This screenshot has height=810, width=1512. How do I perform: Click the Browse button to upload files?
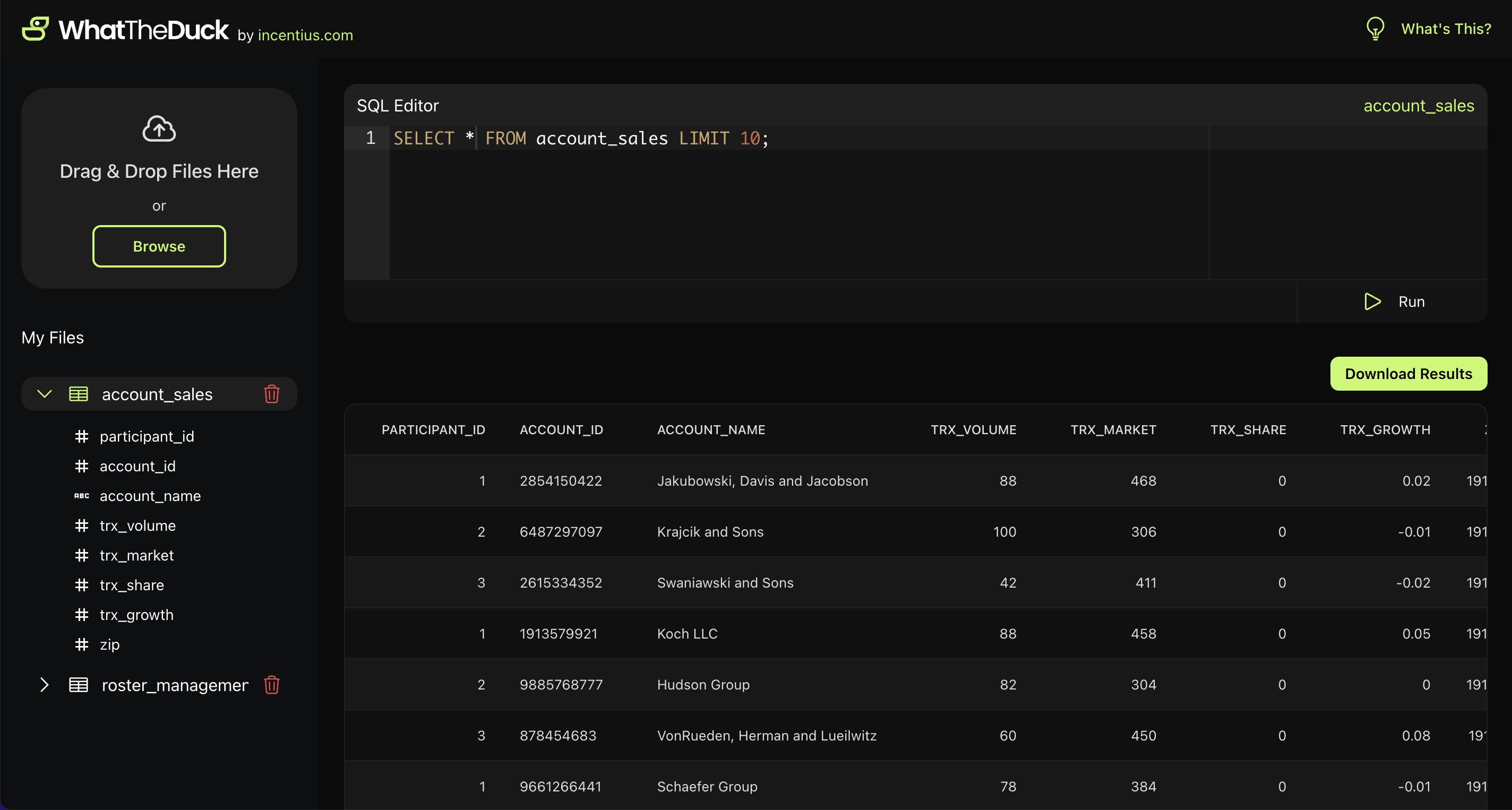pos(159,246)
